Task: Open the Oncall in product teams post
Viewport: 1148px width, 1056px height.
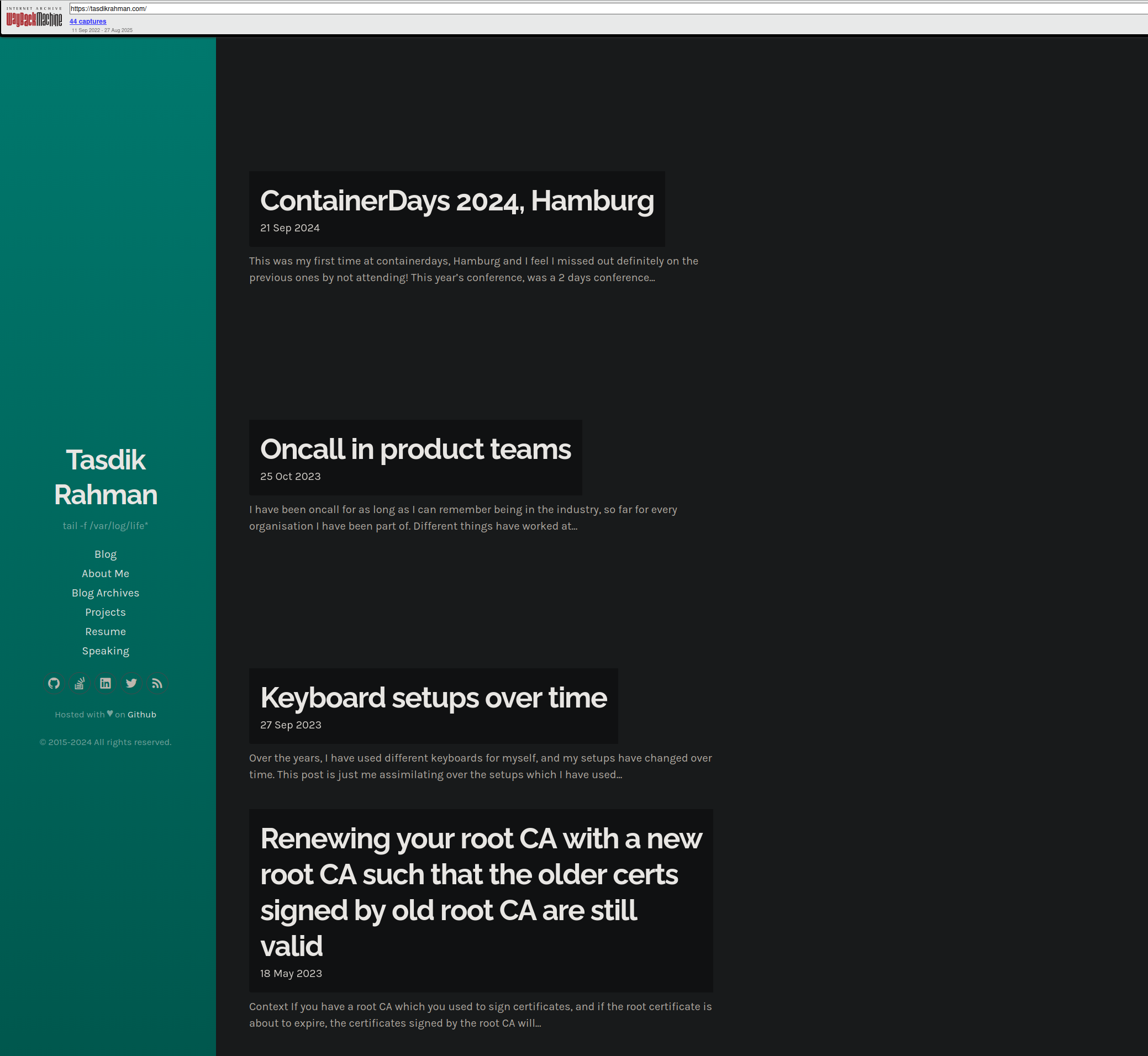Action: [415, 450]
